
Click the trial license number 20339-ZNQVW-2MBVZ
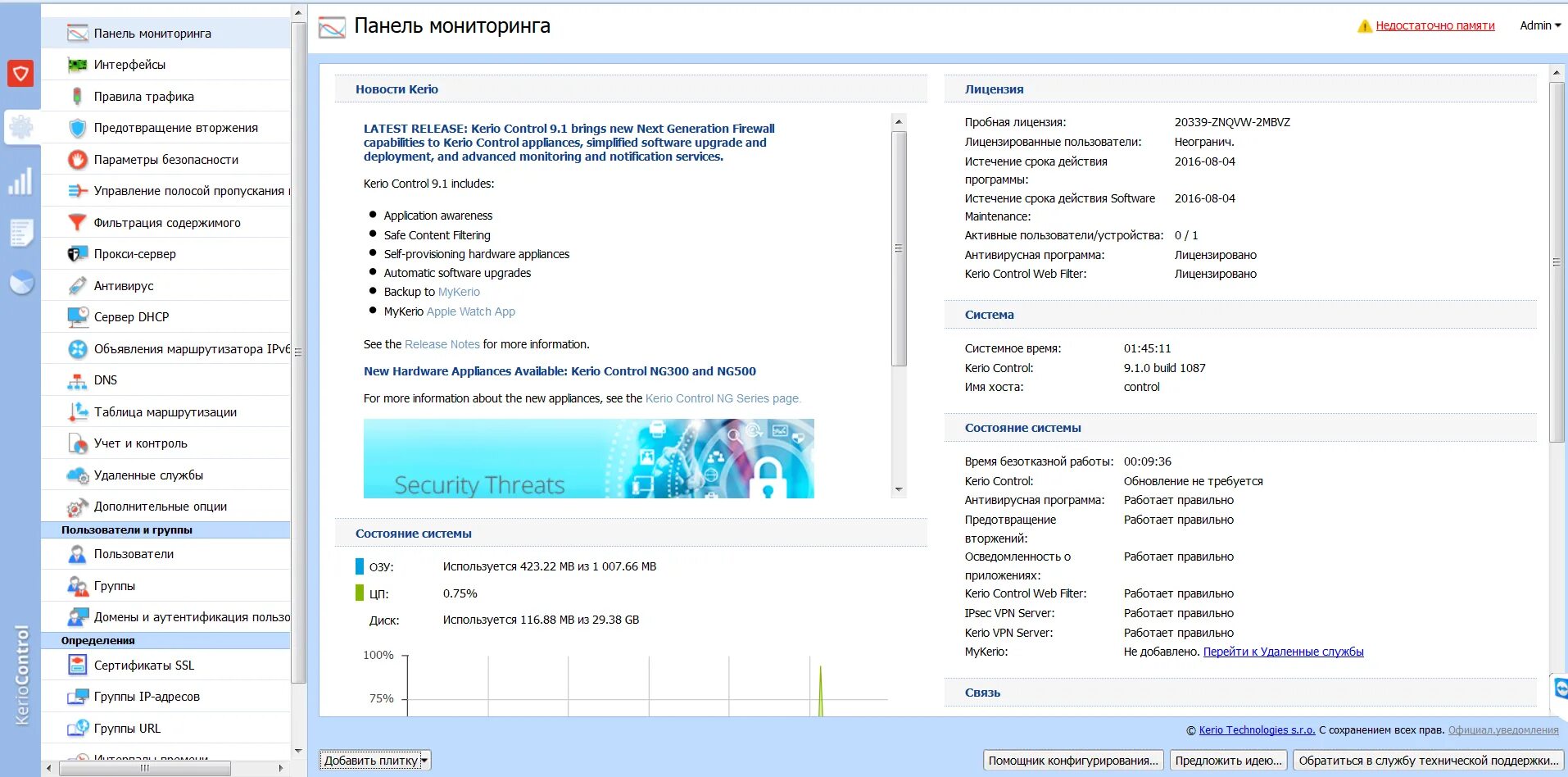(x=1232, y=122)
